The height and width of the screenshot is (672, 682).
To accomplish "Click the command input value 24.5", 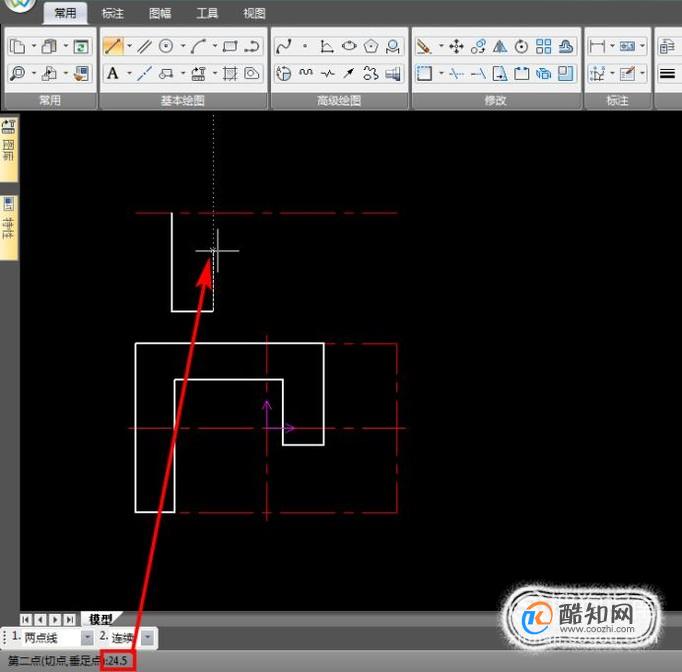I will pos(118,661).
